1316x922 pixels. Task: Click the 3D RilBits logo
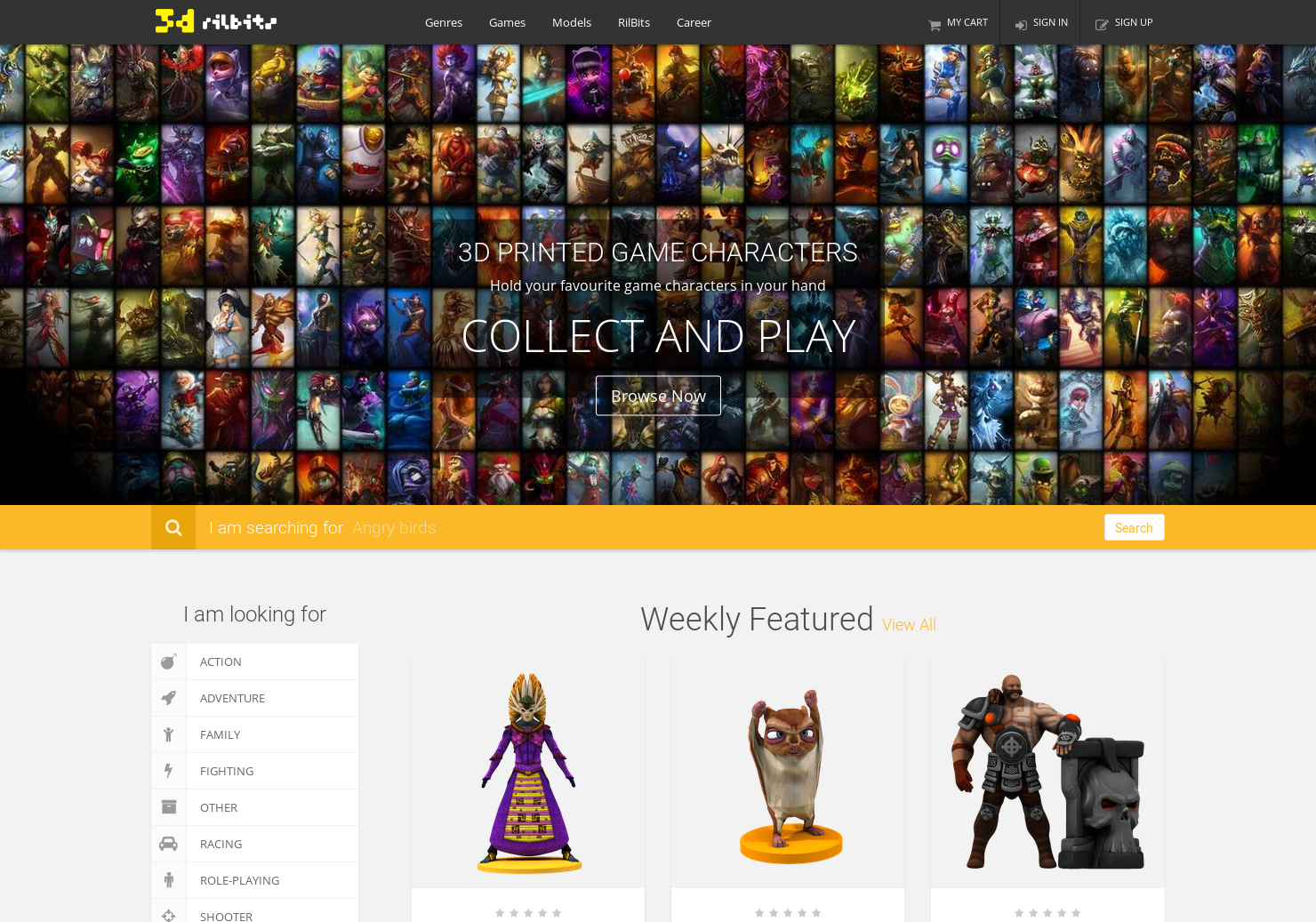pos(216,21)
